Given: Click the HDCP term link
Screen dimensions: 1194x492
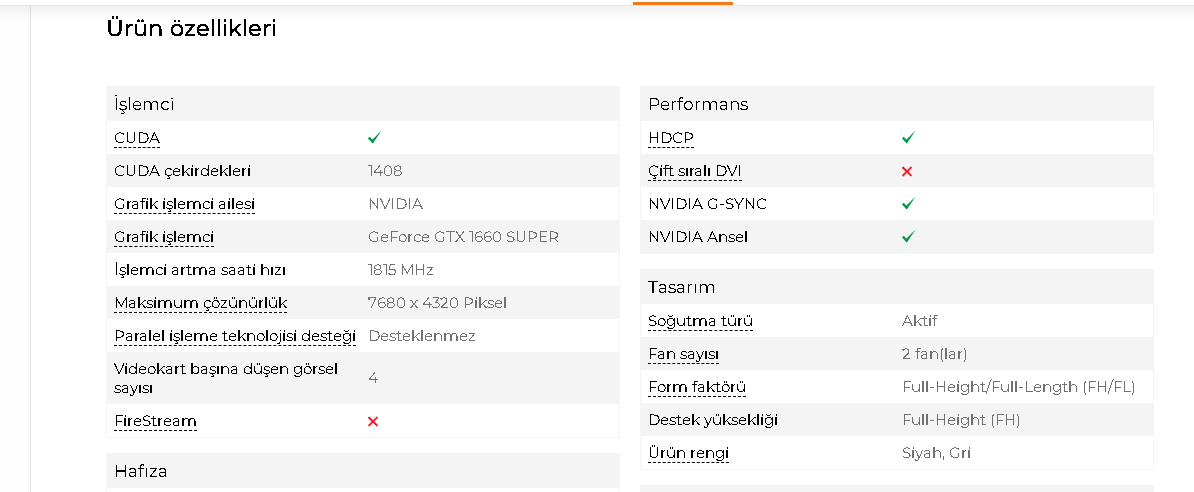Looking at the screenshot, I should click(x=671, y=138).
